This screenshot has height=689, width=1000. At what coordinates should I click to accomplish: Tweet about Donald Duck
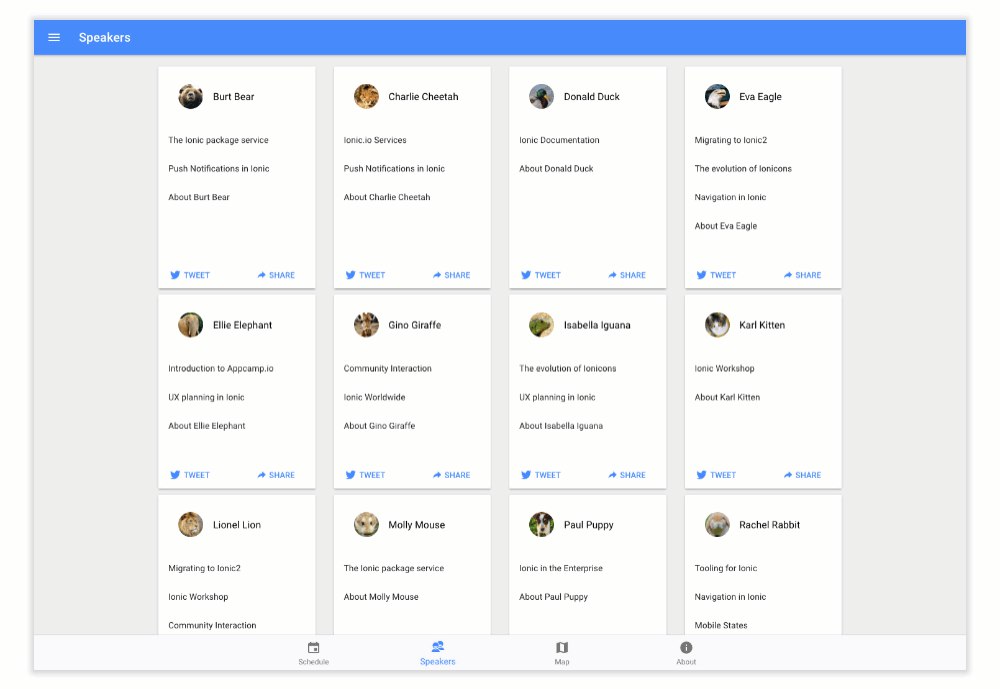click(541, 275)
